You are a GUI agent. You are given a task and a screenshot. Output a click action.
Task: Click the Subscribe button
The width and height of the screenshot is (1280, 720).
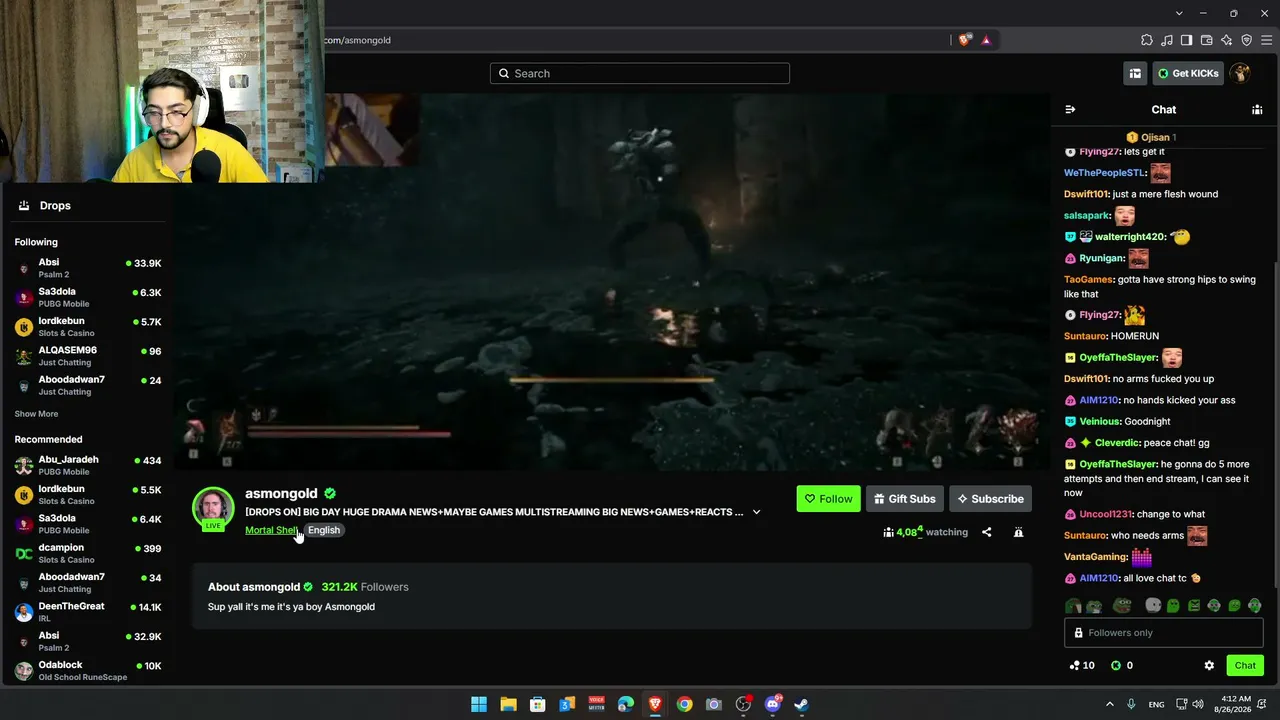coord(990,499)
